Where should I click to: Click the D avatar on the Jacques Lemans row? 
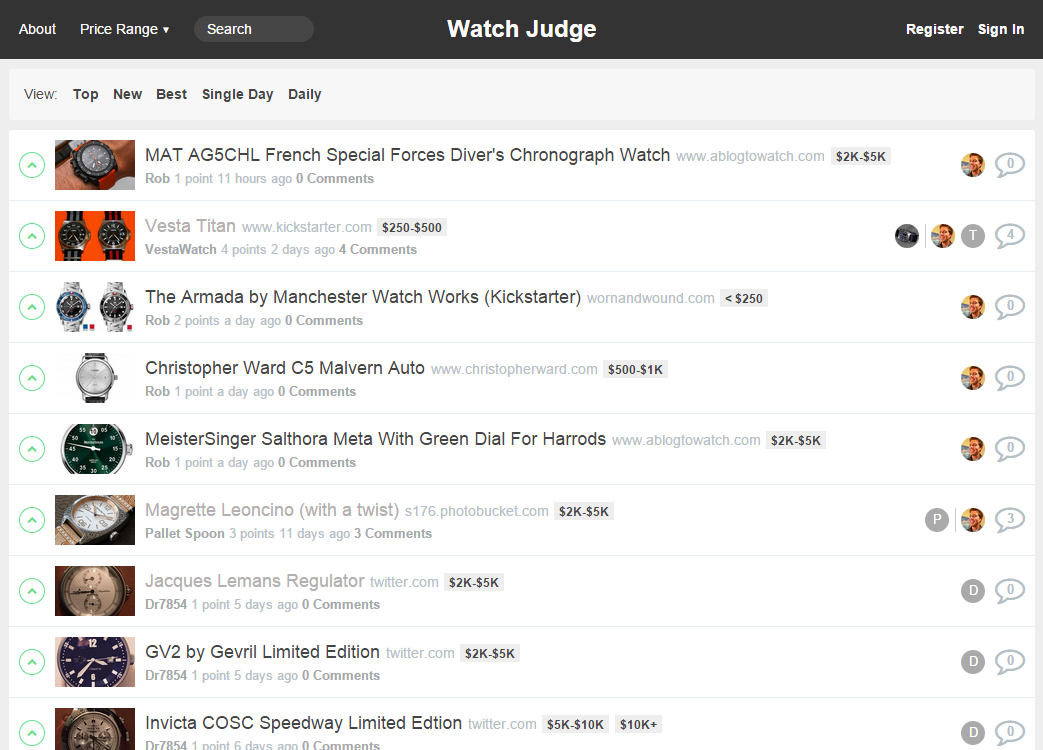click(x=972, y=590)
